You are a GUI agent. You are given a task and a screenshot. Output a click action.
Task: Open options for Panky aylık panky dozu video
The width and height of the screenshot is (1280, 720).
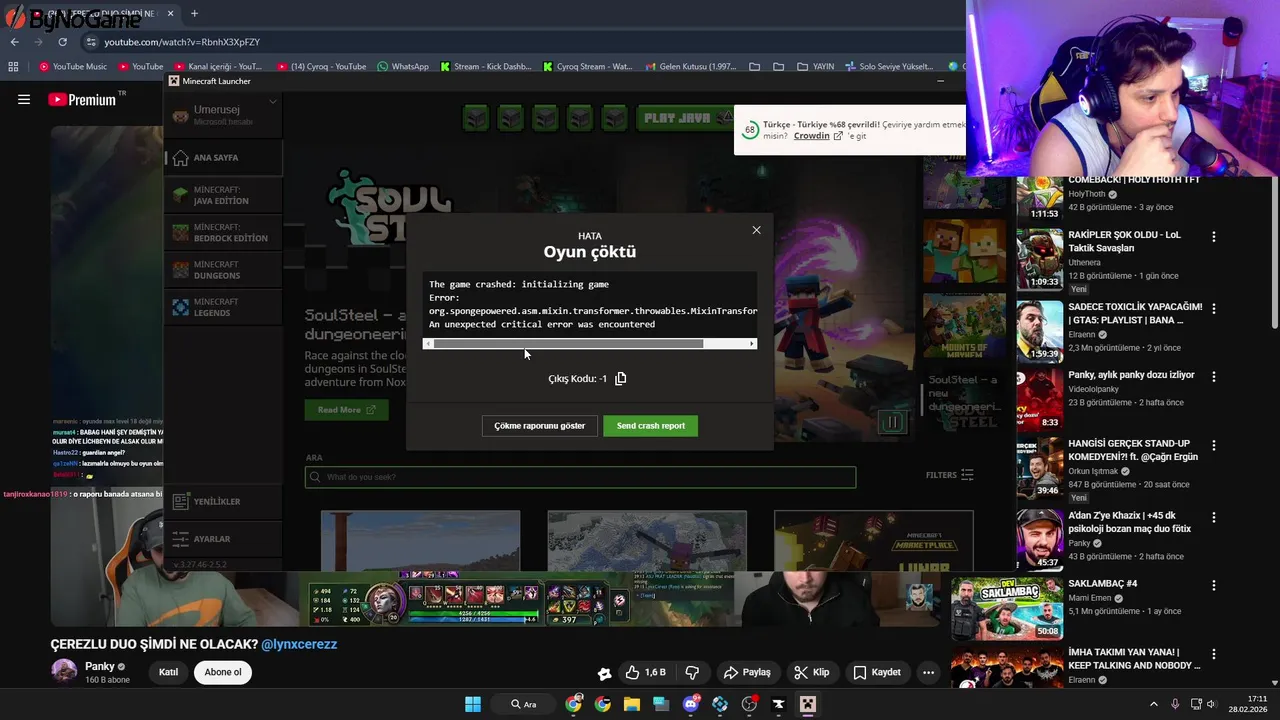coord(1214,377)
